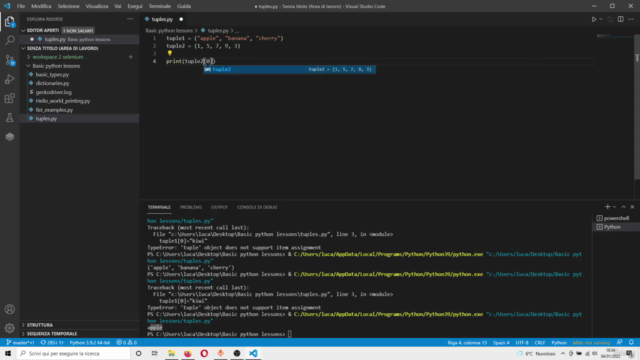This screenshot has height=360, width=640.
Task: Click the master branch indicator
Action: coord(20,342)
